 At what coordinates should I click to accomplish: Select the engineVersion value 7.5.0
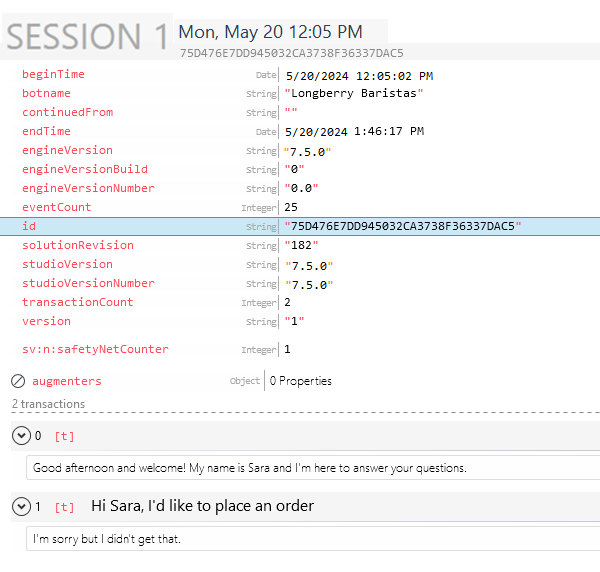point(308,151)
